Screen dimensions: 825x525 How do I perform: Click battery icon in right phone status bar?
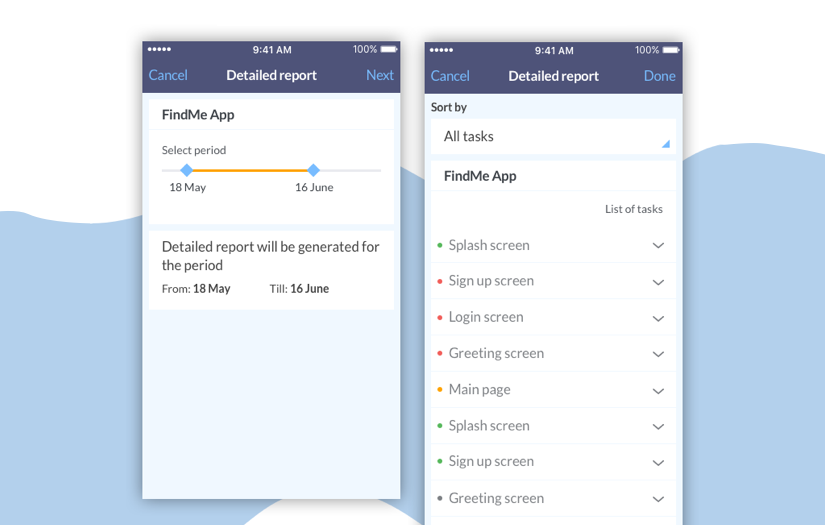pyautogui.click(x=671, y=50)
